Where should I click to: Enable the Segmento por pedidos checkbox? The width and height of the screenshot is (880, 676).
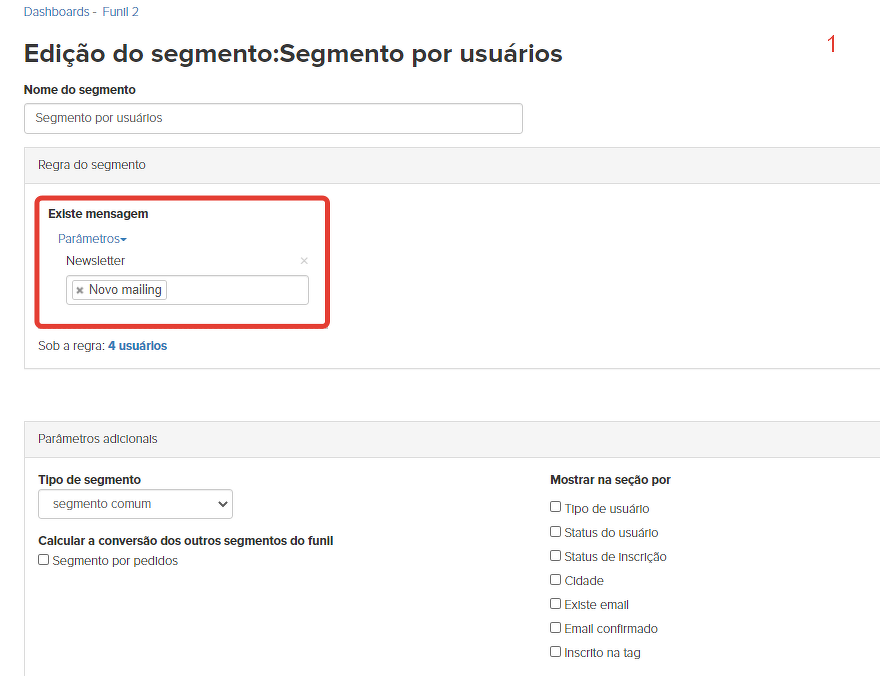coord(44,560)
